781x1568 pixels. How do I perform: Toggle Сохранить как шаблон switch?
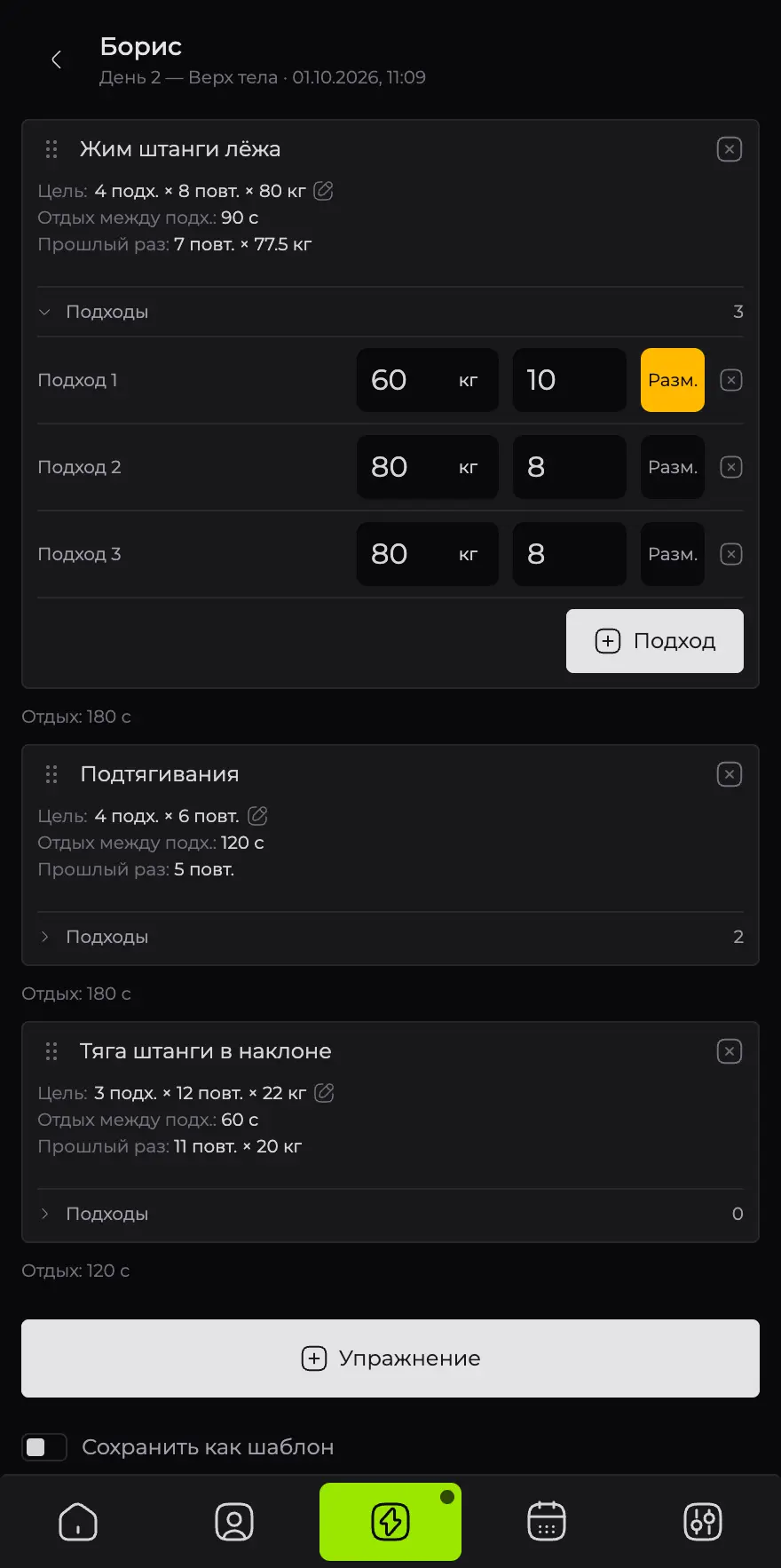point(44,1447)
